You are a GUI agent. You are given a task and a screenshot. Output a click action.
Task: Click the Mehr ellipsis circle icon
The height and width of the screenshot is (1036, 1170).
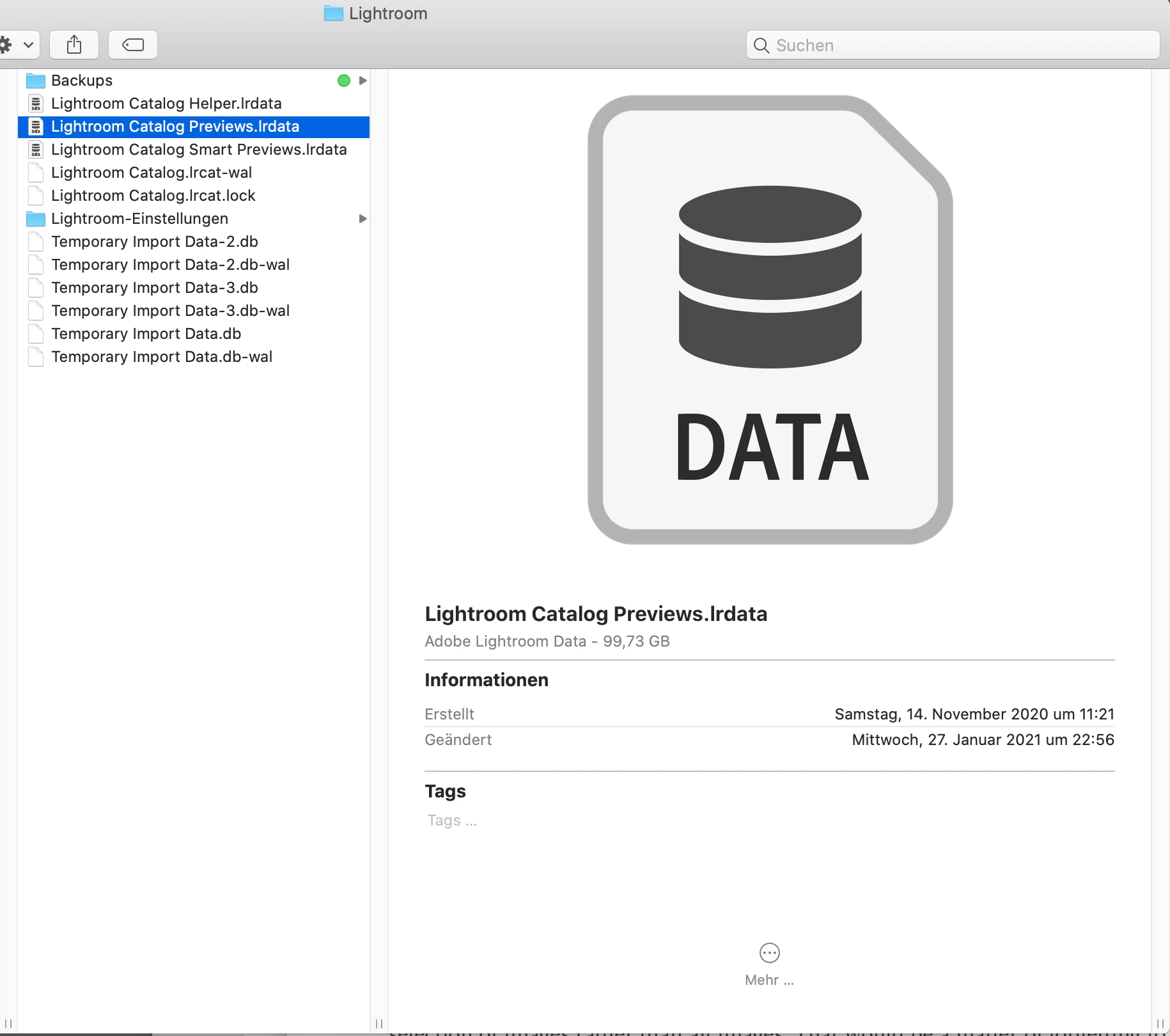click(770, 953)
